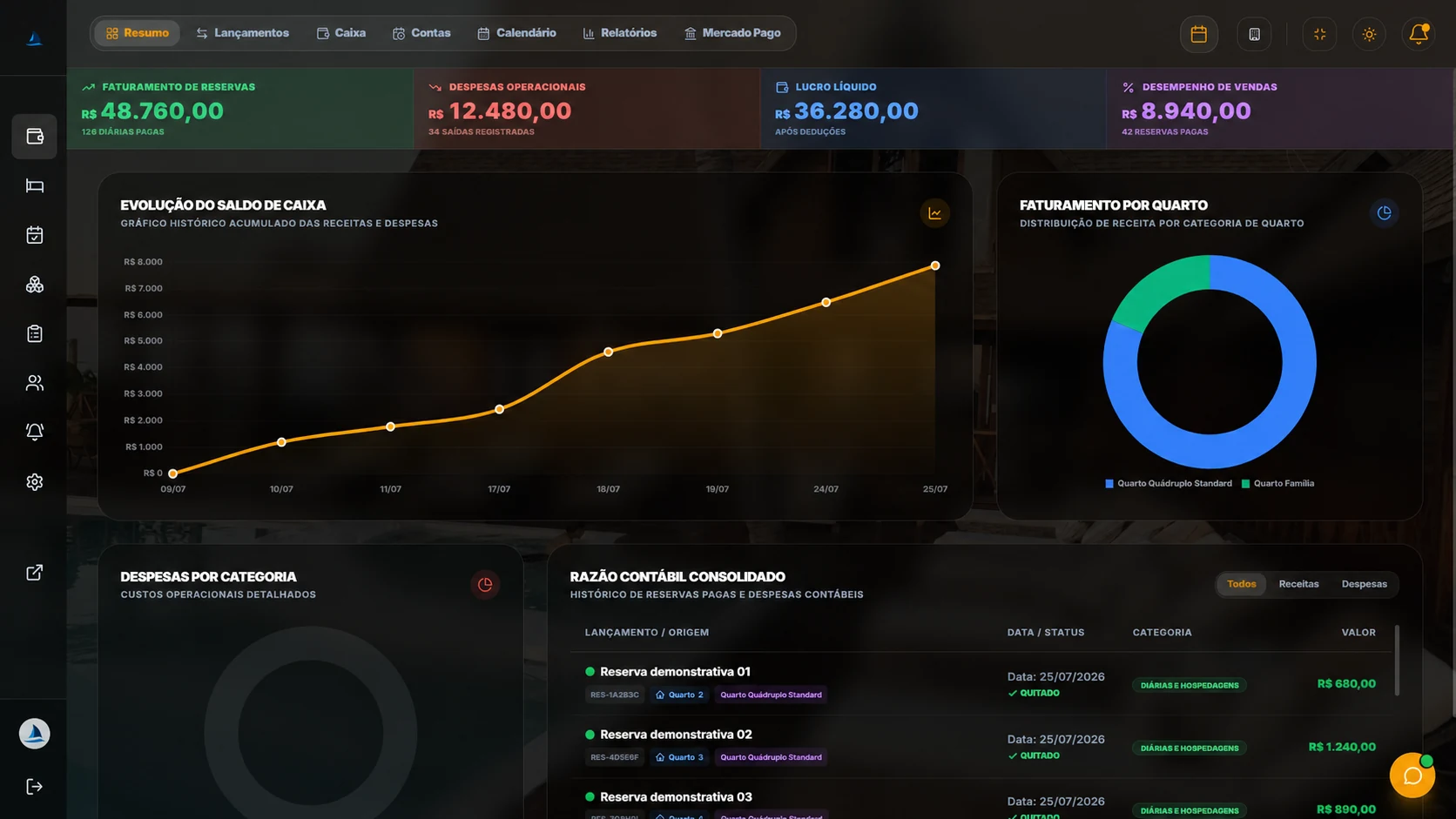1456x819 pixels.
Task: Click the Lançamento / Origem column header
Action: coord(647,633)
